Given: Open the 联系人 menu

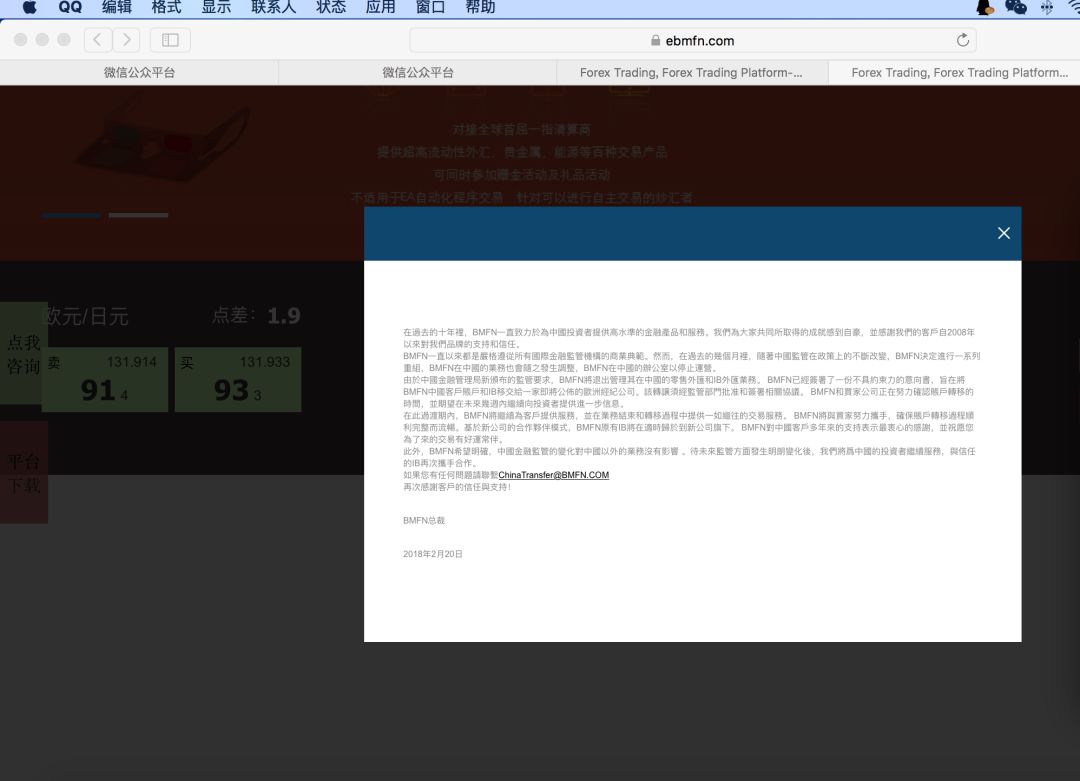Looking at the screenshot, I should coord(273,8).
